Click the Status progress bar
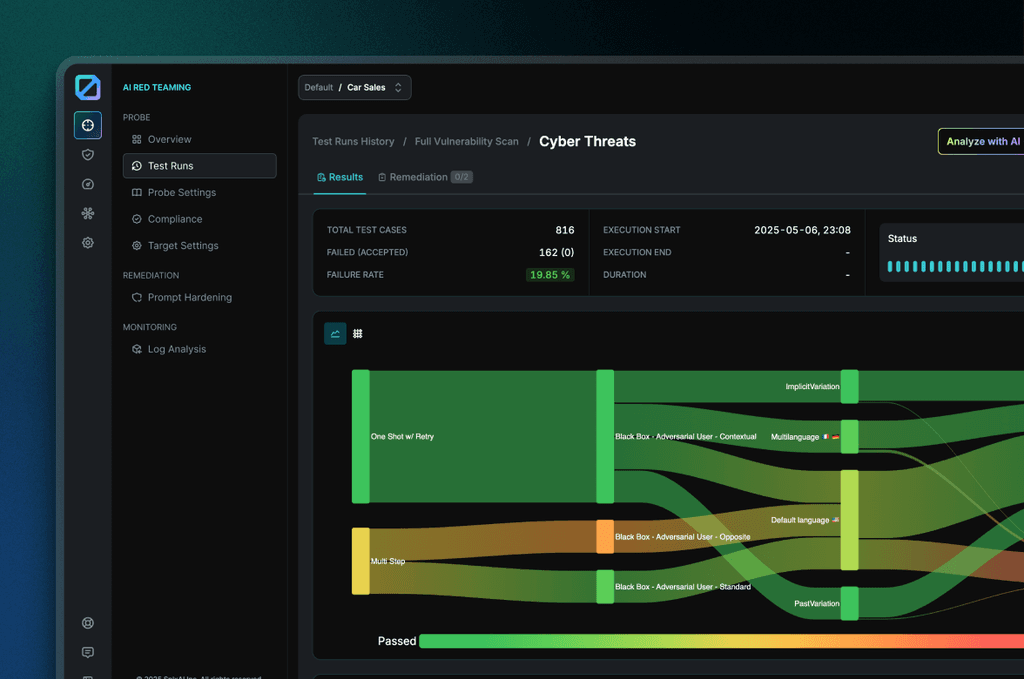Viewport: 1024px width, 679px height. [955, 266]
